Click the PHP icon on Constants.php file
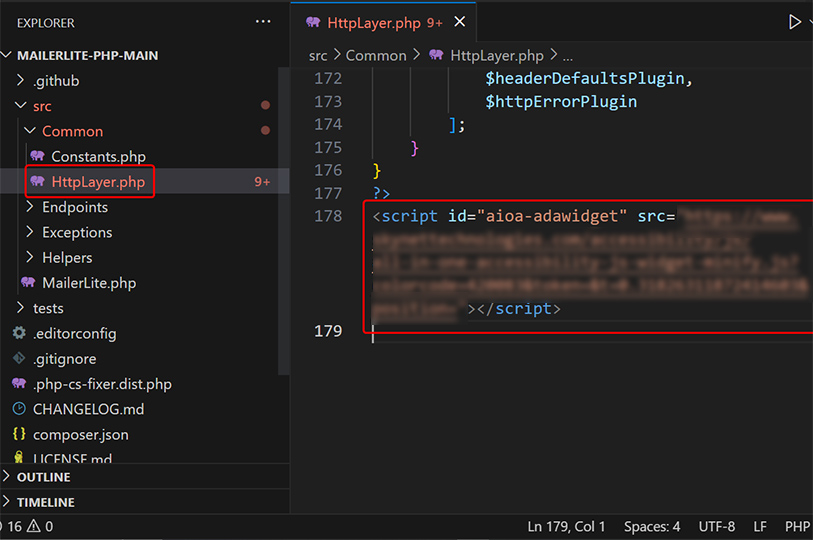 click(x=37, y=156)
